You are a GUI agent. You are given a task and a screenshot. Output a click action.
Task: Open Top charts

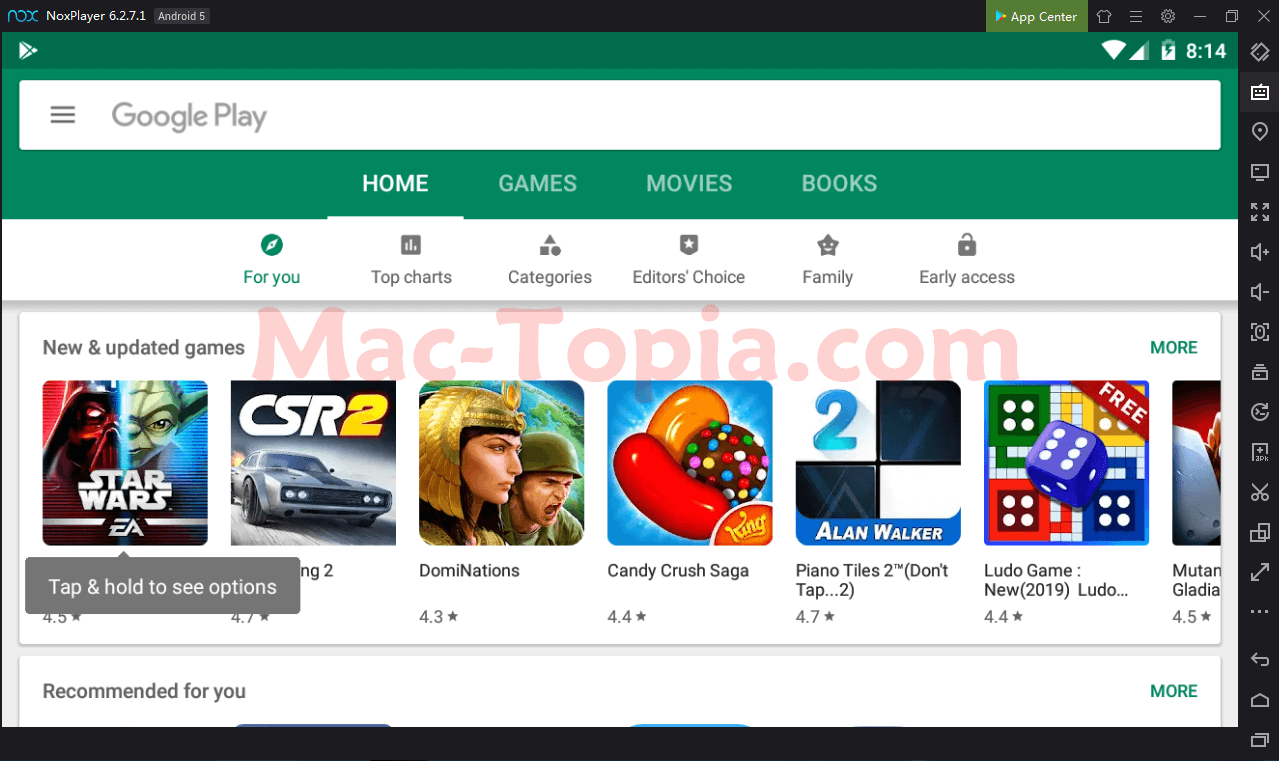411,260
